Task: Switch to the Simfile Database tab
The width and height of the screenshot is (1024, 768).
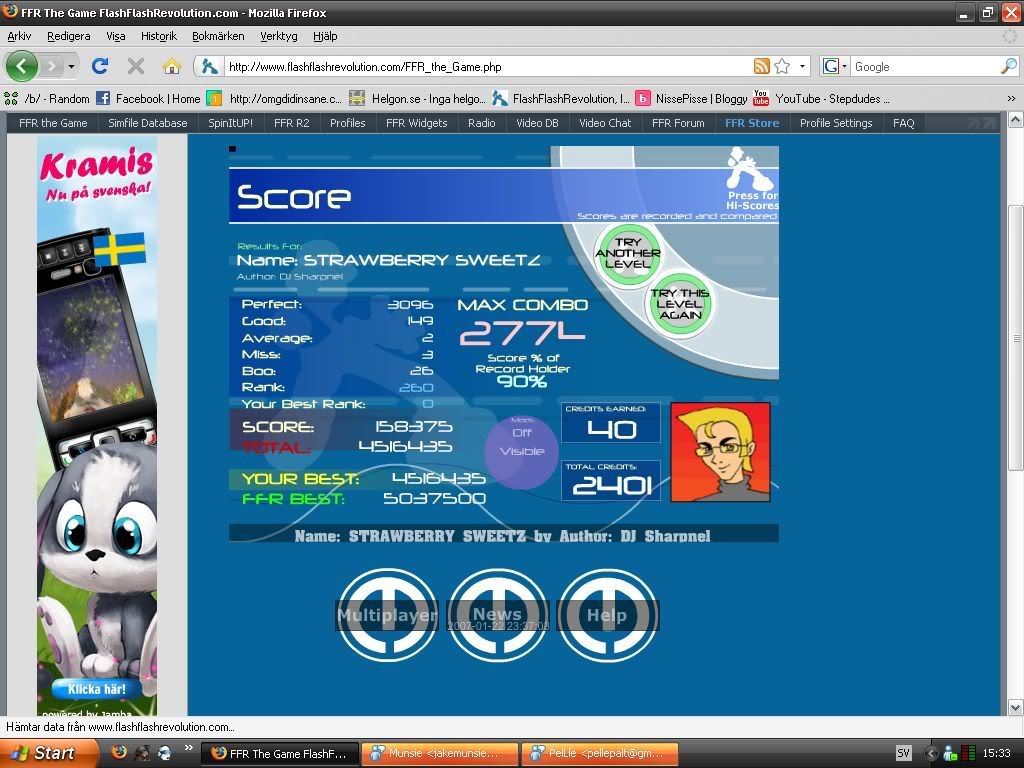Action: point(148,123)
